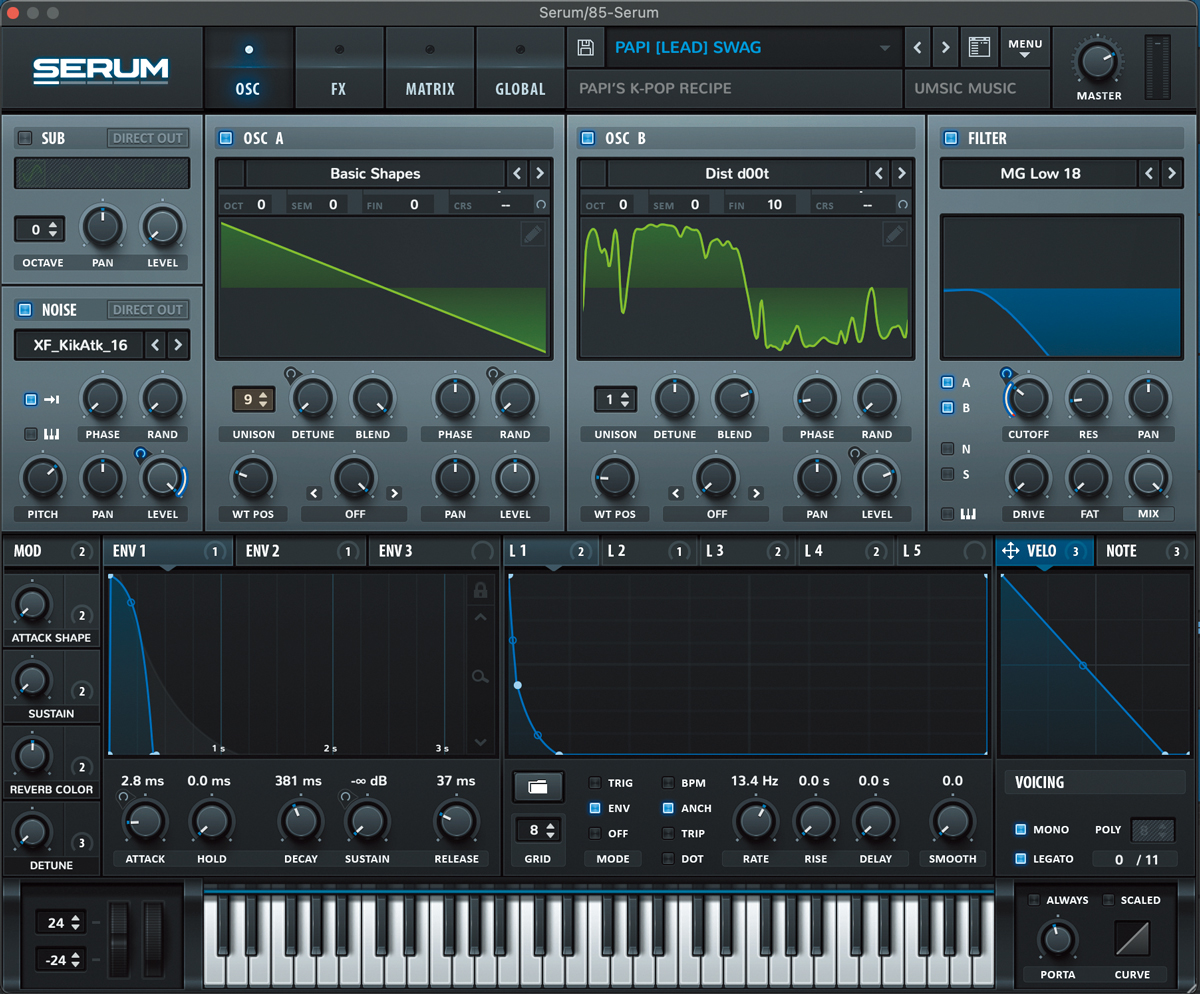Click the OSC A warp mode OFF label
Viewport: 1200px width, 994px height.
[355, 514]
